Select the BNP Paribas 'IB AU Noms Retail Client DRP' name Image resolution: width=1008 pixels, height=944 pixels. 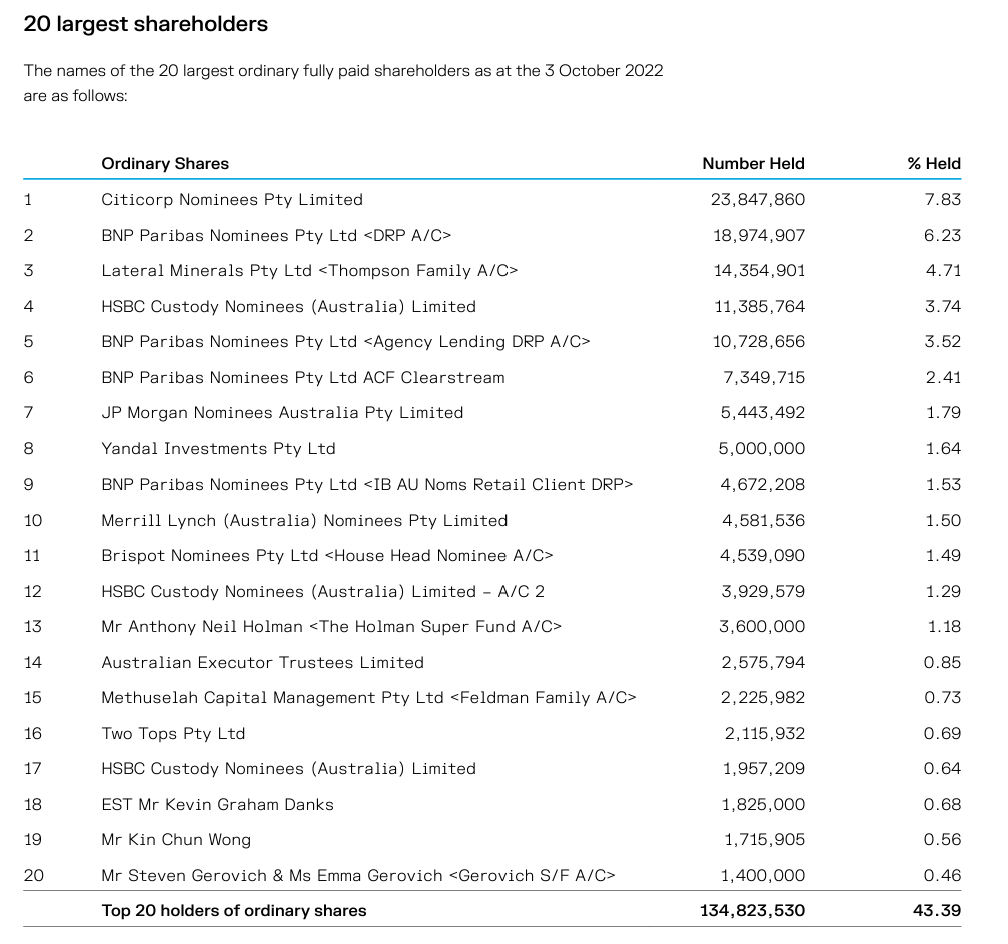(x=367, y=485)
